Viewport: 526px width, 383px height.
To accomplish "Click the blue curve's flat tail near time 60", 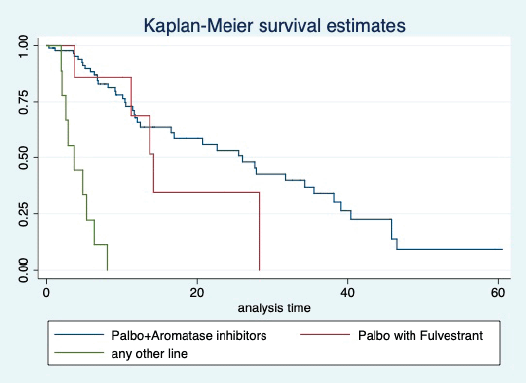I will 450,249.
